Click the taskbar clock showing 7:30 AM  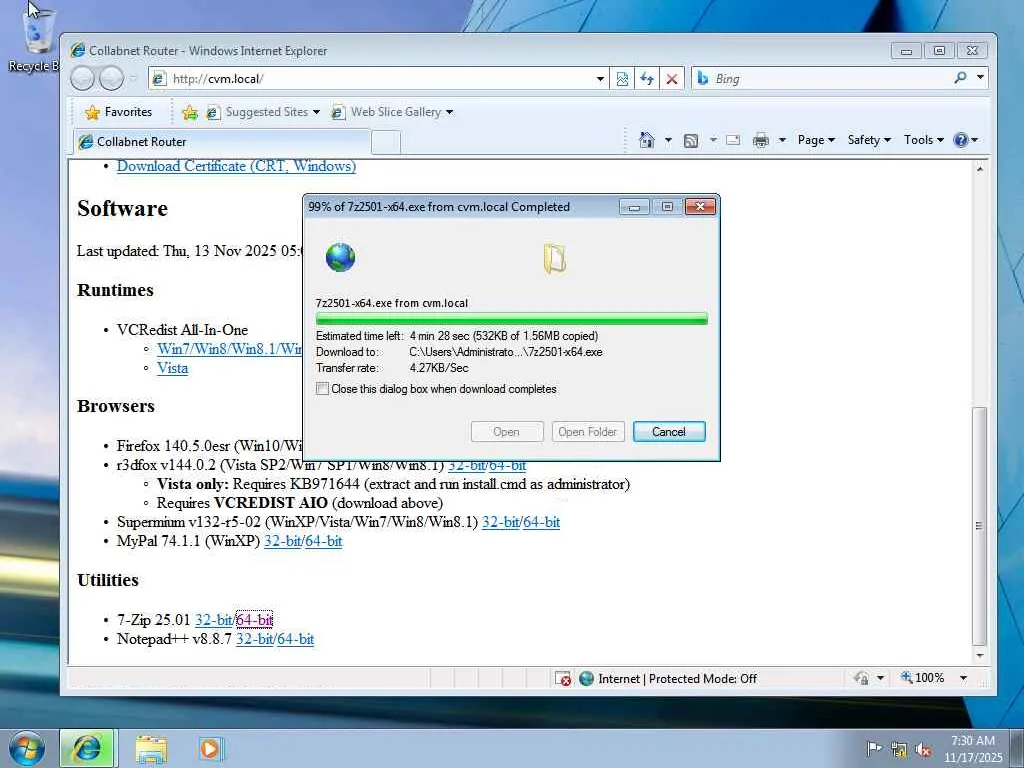tap(972, 749)
